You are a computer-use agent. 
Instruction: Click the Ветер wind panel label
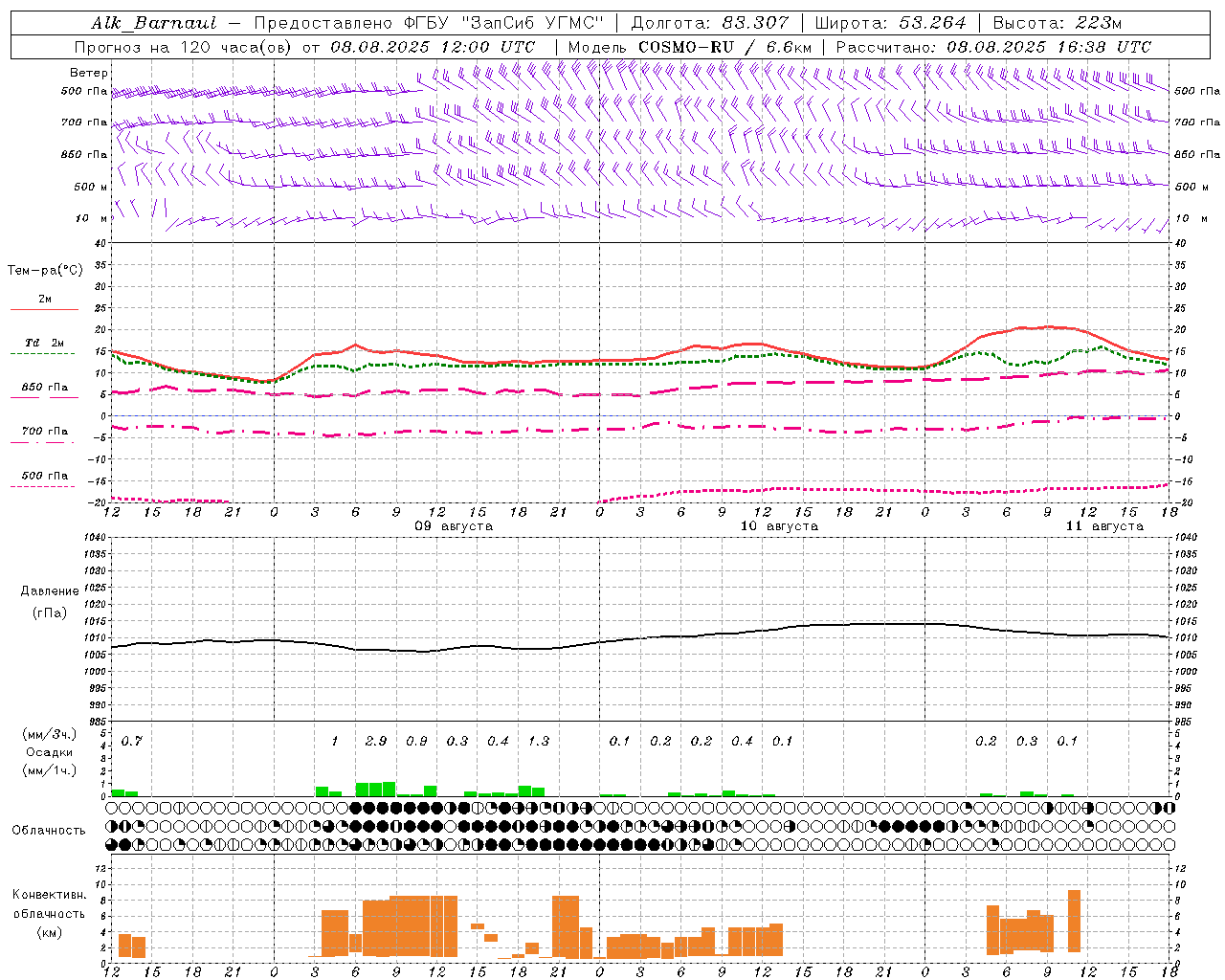coord(89,73)
